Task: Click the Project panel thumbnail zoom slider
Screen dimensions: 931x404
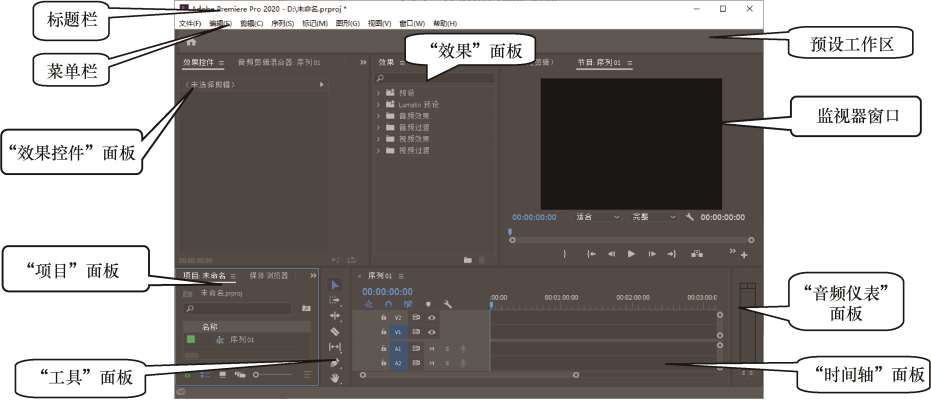Action: pyautogui.click(x=257, y=375)
